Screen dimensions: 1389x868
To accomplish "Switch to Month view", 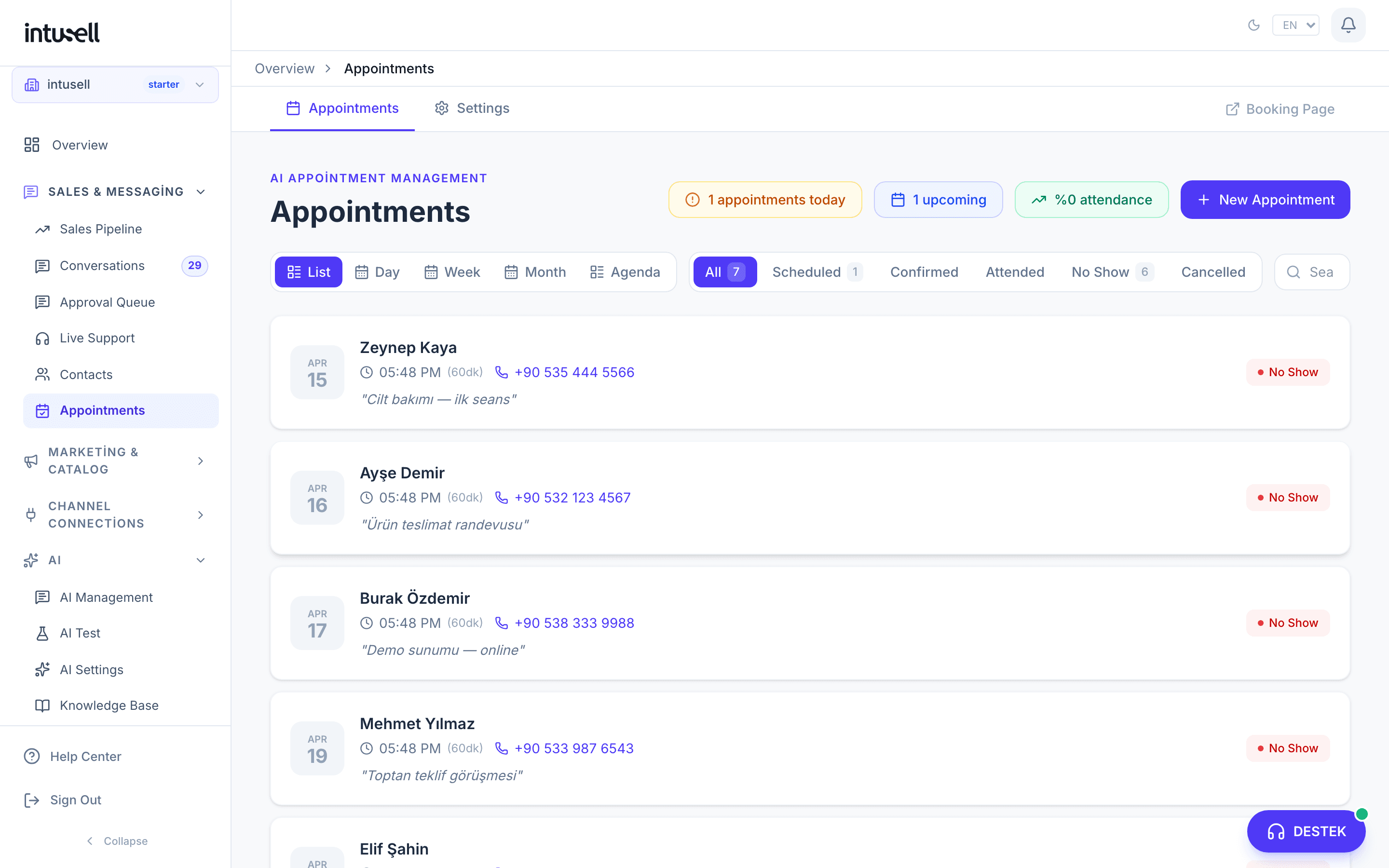I will tap(535, 272).
